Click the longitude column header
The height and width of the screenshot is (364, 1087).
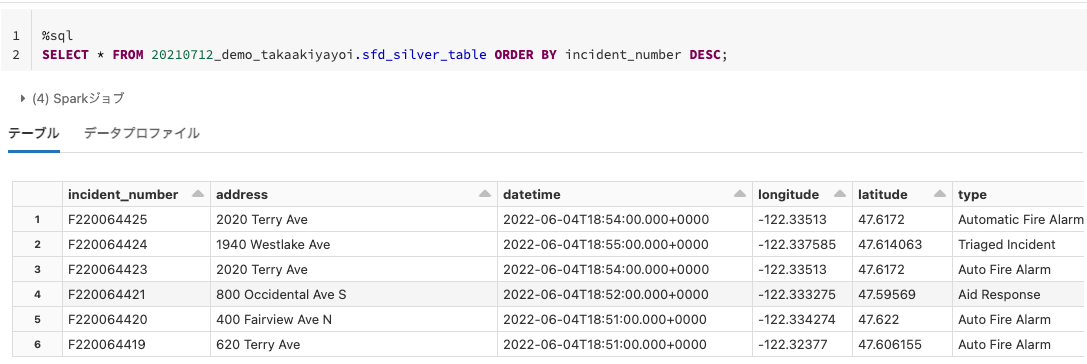point(802,194)
